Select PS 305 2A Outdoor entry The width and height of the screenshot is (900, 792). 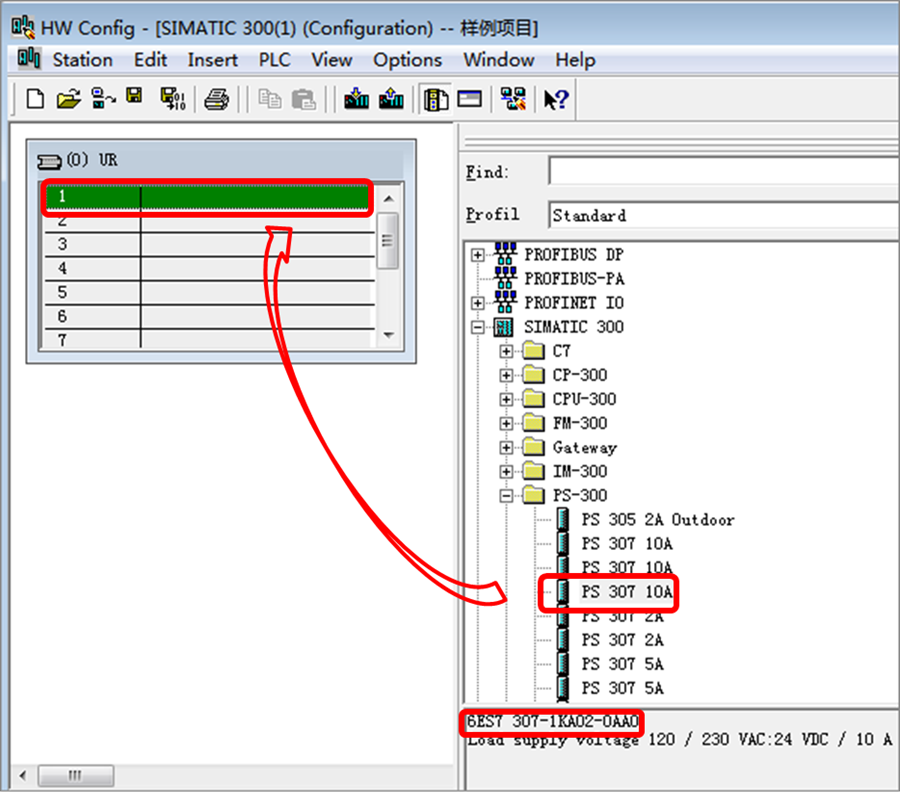click(658, 520)
